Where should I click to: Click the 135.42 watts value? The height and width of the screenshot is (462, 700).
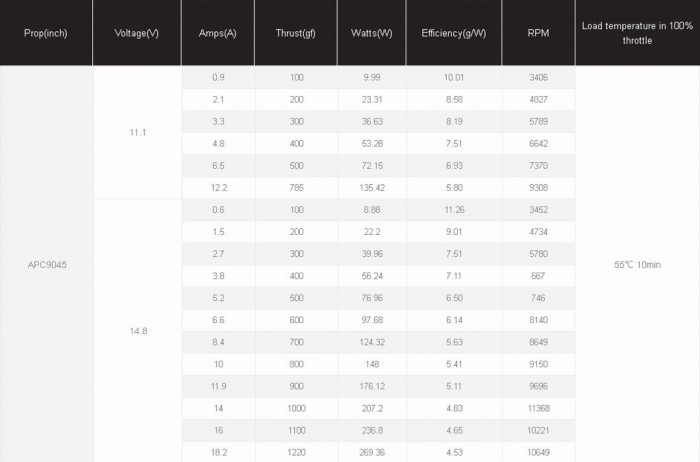pyautogui.click(x=372, y=188)
